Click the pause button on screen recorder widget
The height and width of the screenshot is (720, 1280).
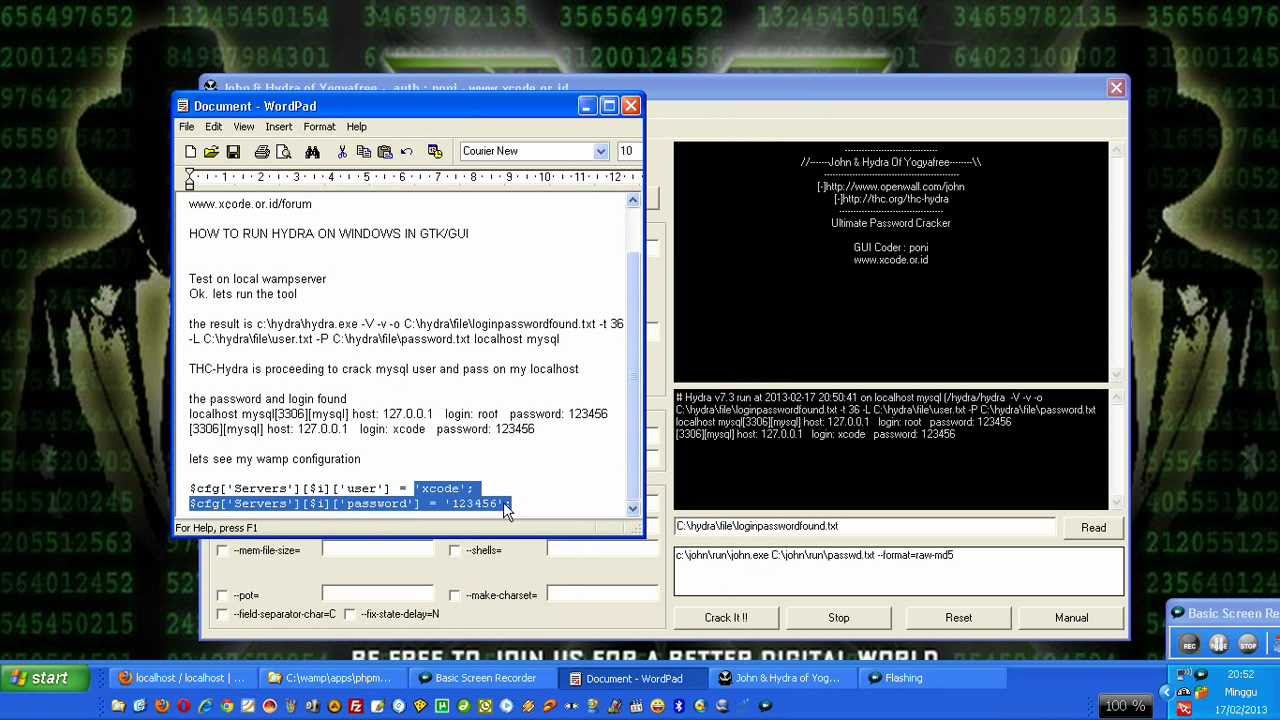1218,645
